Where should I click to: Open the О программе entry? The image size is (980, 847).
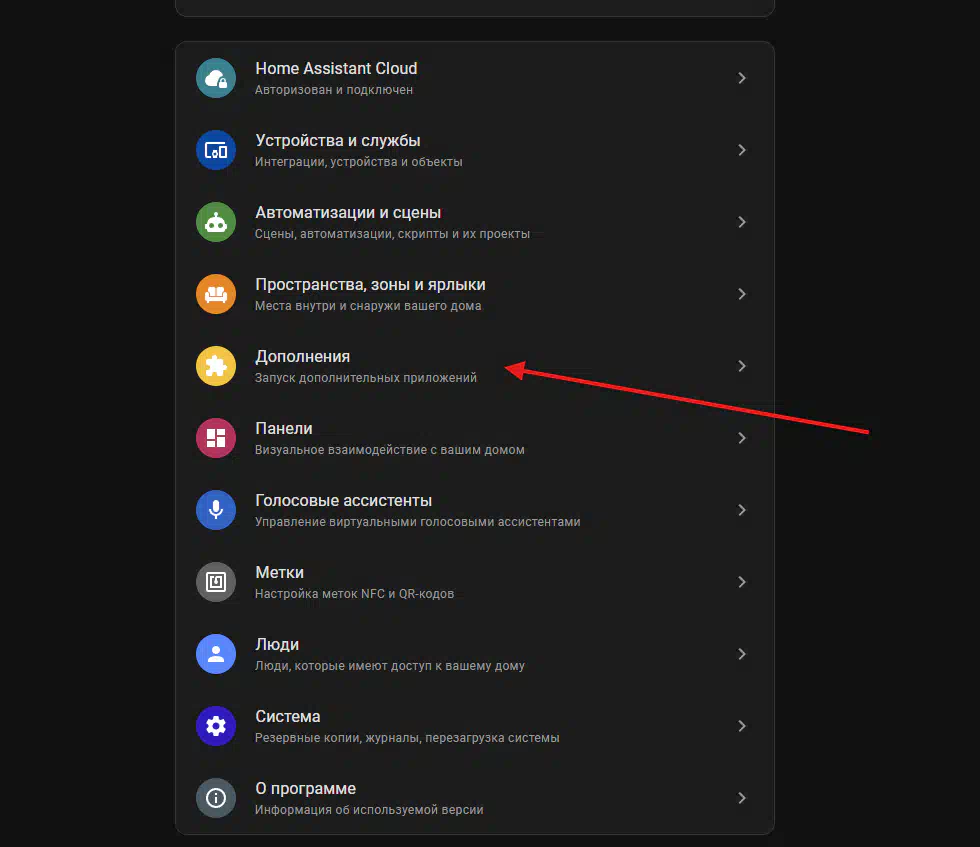305,789
